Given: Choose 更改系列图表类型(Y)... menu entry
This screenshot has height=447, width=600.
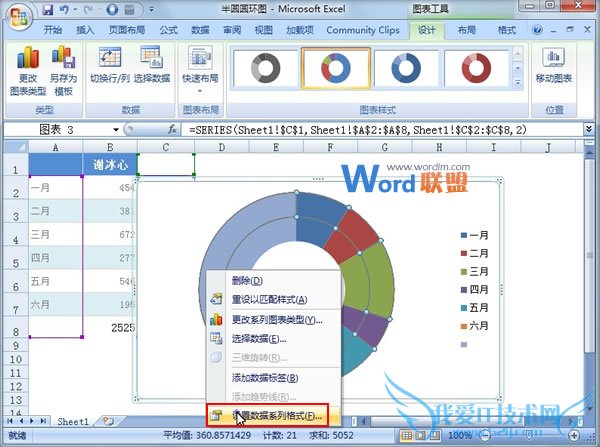Looking at the screenshot, I should 273,319.
